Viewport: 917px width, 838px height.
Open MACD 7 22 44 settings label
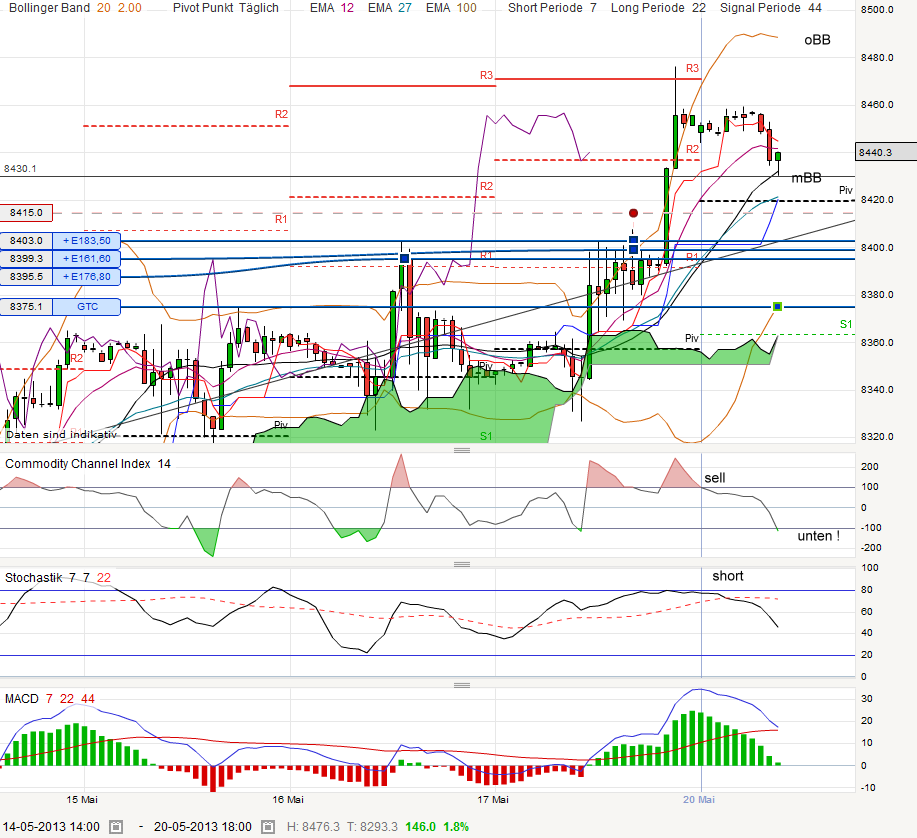click(x=50, y=699)
